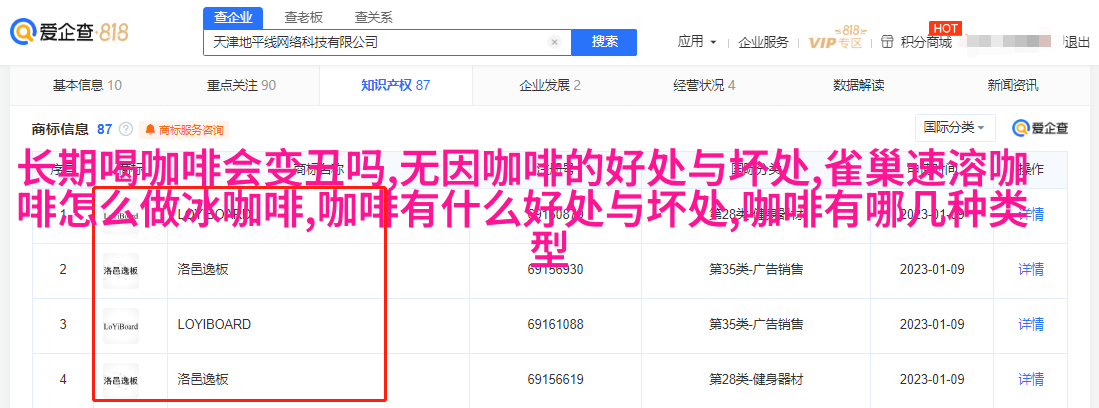The image size is (1099, 408).
Task: Click registration number 69161088
Action: [x=556, y=325]
